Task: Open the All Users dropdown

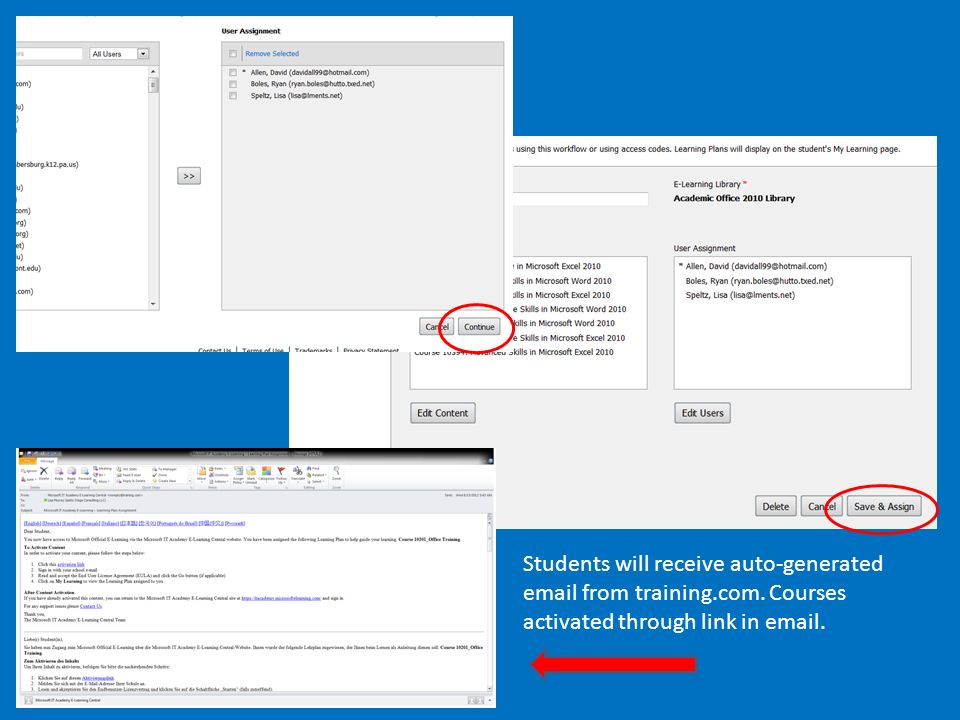Action: (x=119, y=54)
